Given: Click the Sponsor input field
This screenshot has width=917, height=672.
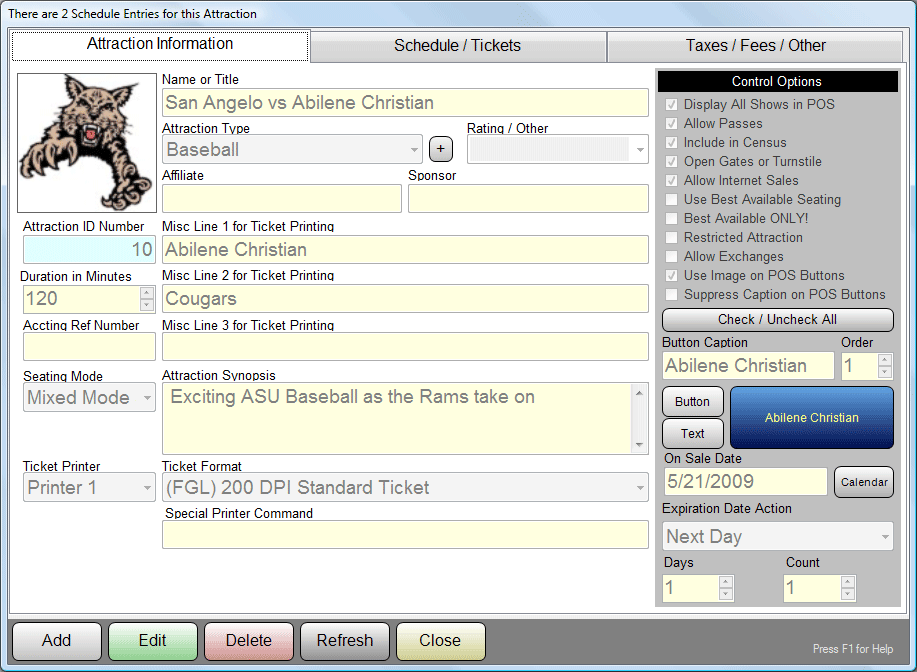Looking at the screenshot, I should [528, 198].
